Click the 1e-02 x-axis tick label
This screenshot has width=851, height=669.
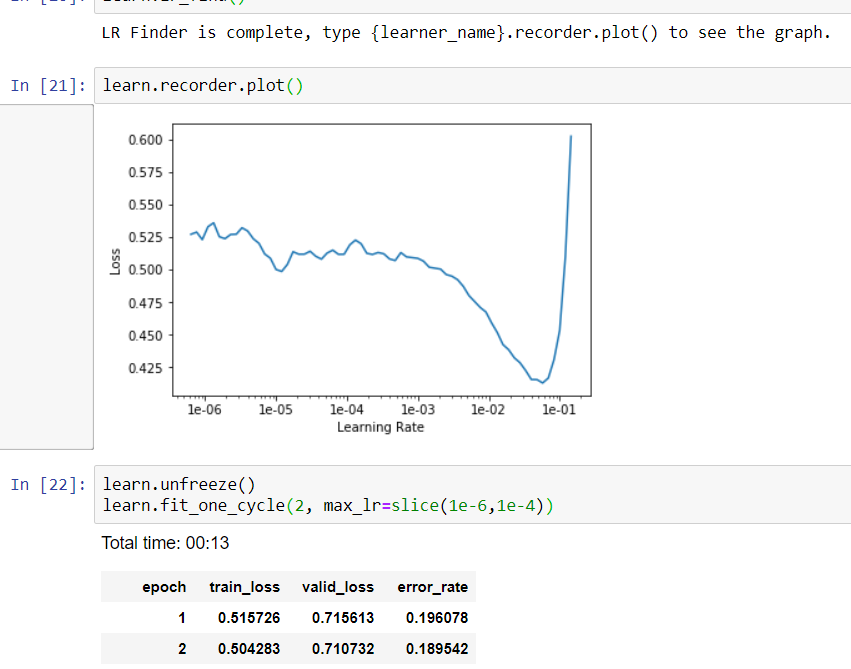(488, 410)
